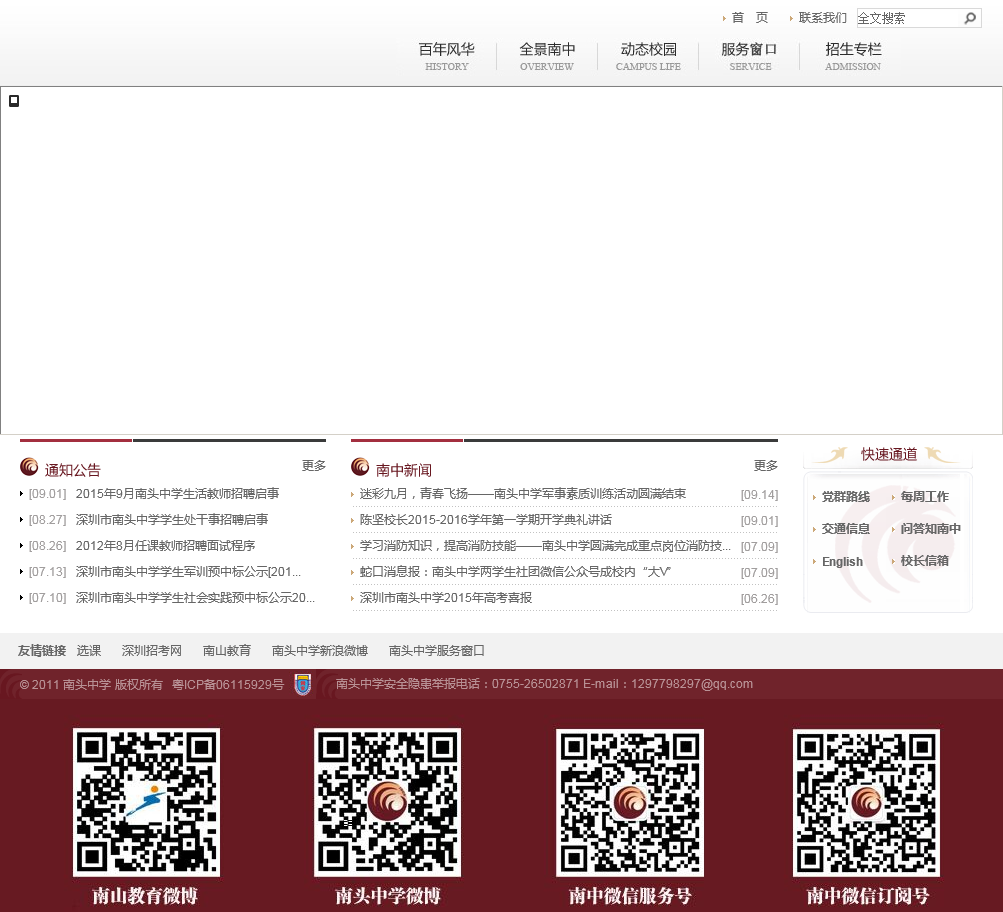Image resolution: width=1003 pixels, height=912 pixels.
Task: Open news 陈坚校长2015-2016学年第一学期开学典礼讲话
Action: click(x=486, y=520)
